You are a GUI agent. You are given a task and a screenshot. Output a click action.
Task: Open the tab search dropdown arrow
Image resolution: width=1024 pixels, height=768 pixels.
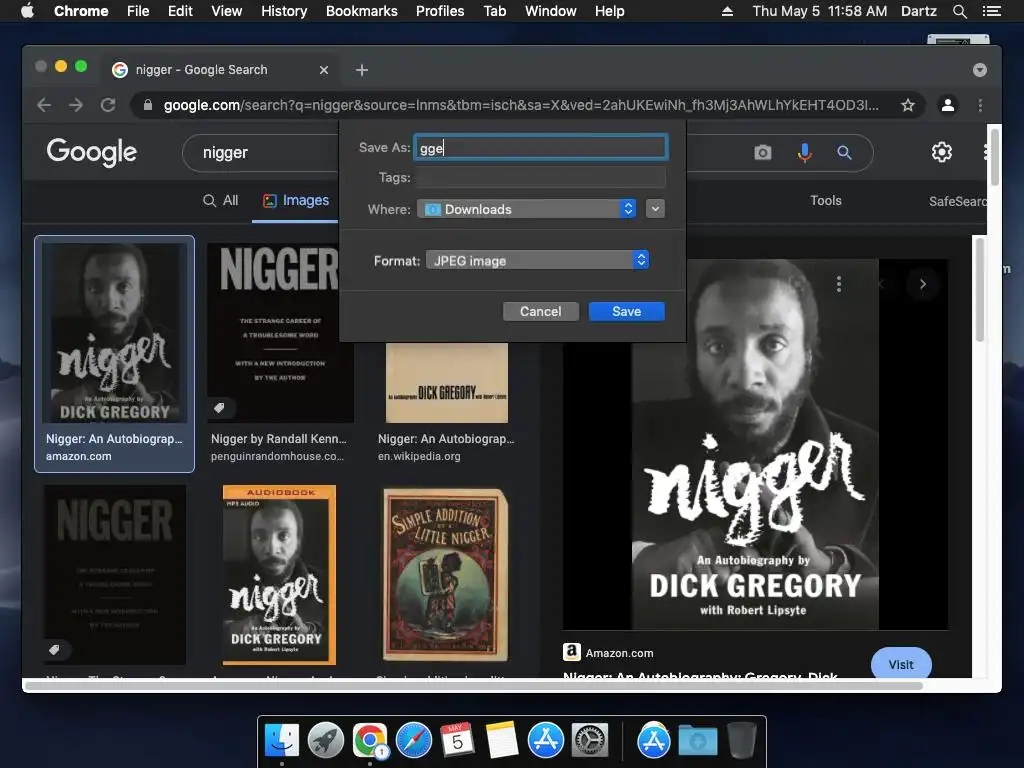pyautogui.click(x=980, y=70)
